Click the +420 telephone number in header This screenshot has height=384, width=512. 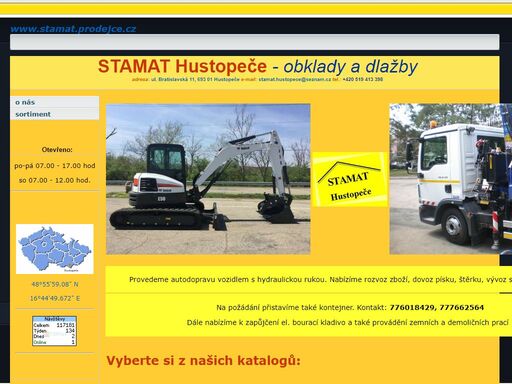click(363, 79)
